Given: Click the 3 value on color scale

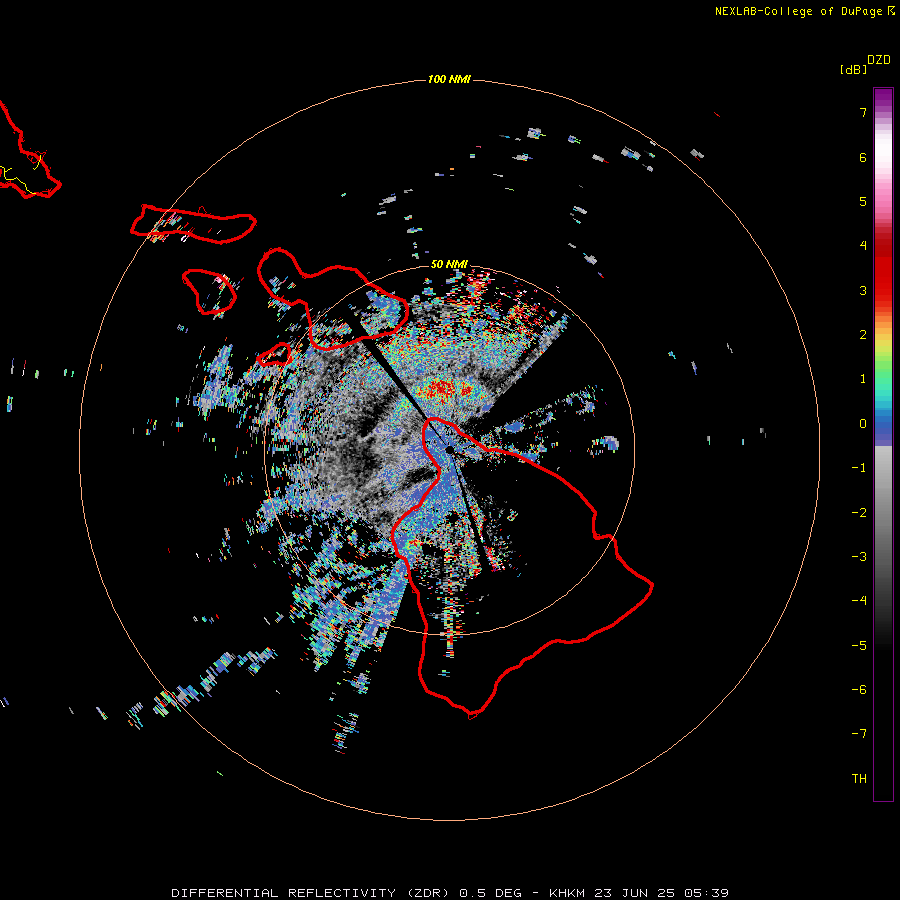Looking at the screenshot, I should [863, 290].
